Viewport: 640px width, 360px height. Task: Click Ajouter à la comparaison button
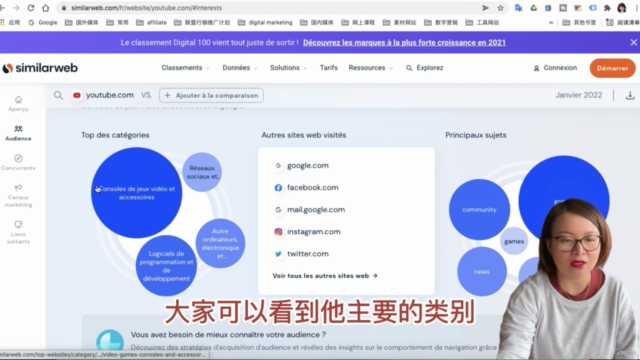211,95
